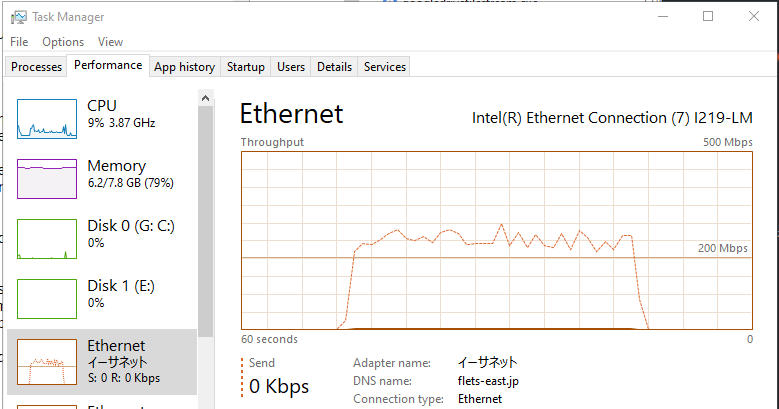Click the Task Manager title bar icon
Screen dimensions: 779x409
pyautogui.click(x=16, y=17)
